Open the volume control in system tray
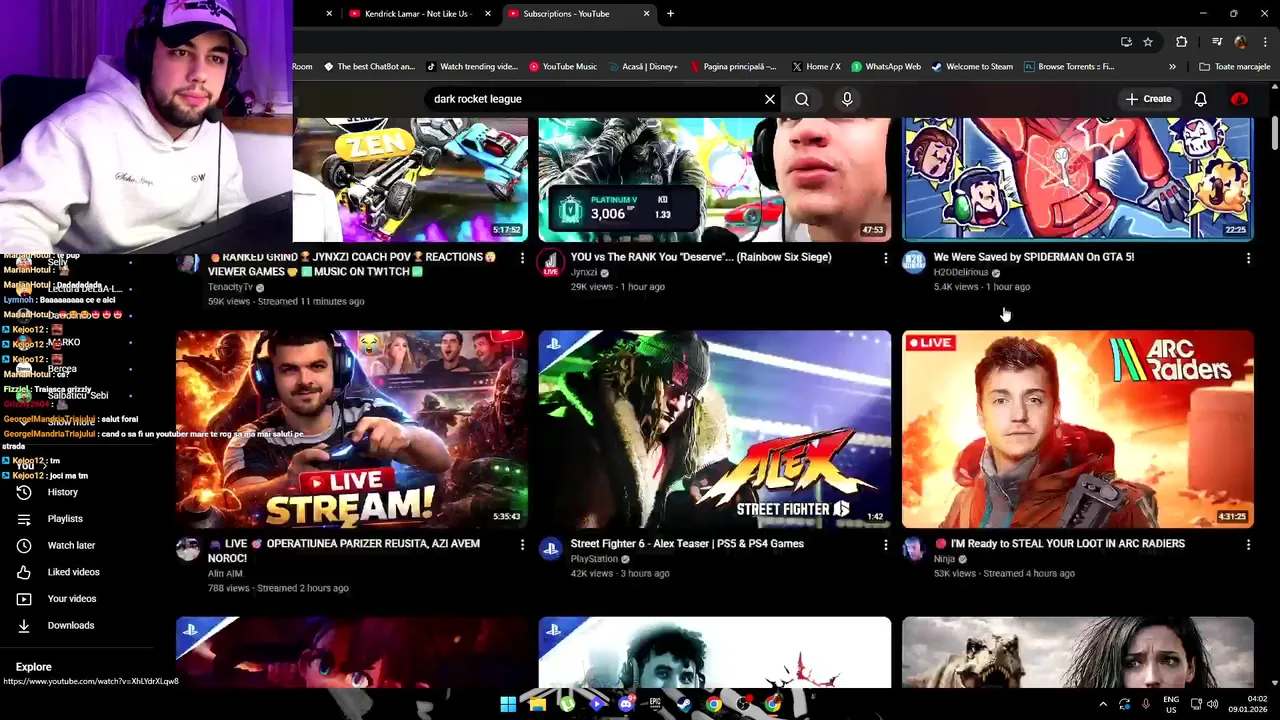 click(x=1212, y=704)
